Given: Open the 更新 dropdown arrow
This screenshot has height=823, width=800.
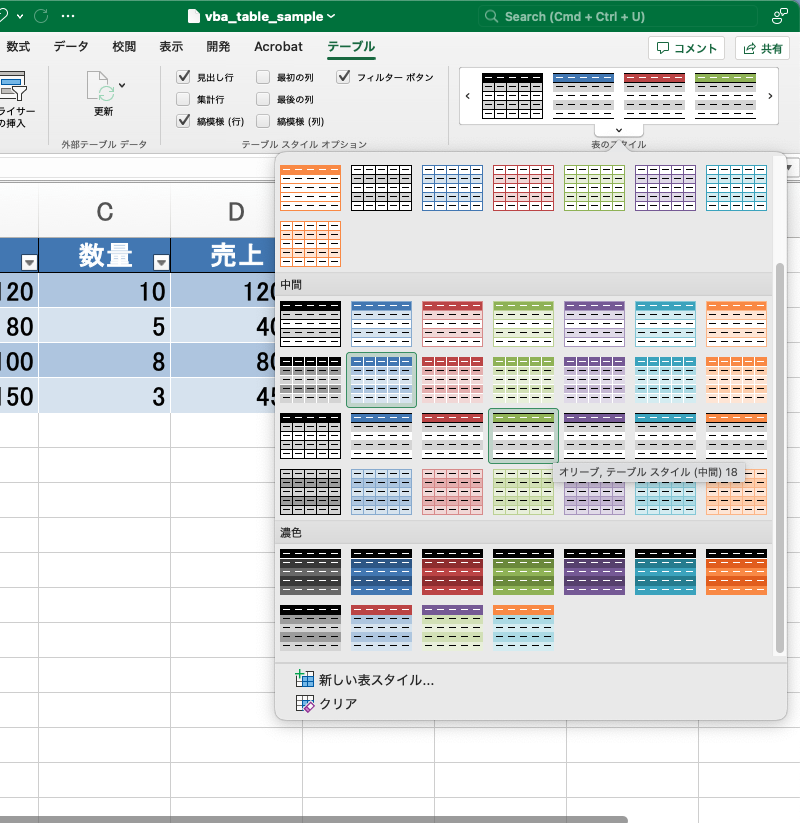Looking at the screenshot, I should point(122,85).
